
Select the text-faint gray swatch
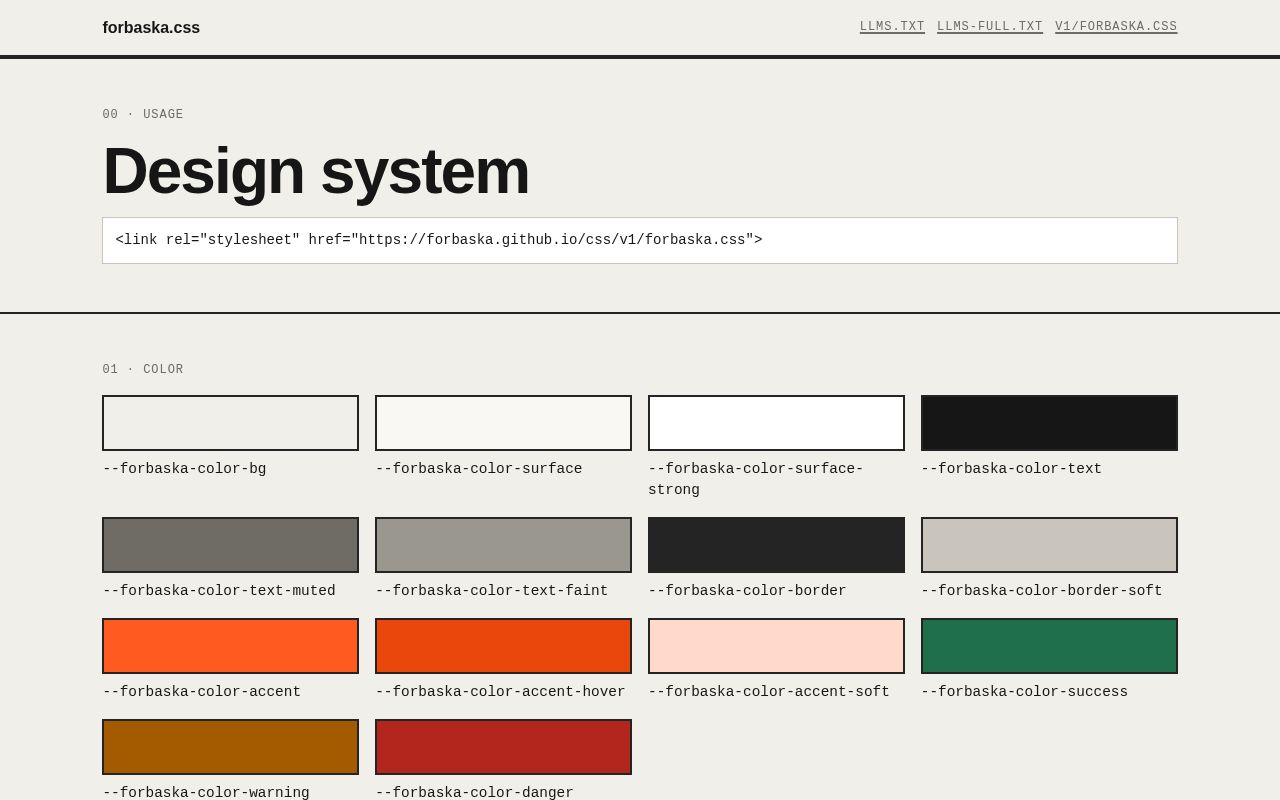point(503,545)
